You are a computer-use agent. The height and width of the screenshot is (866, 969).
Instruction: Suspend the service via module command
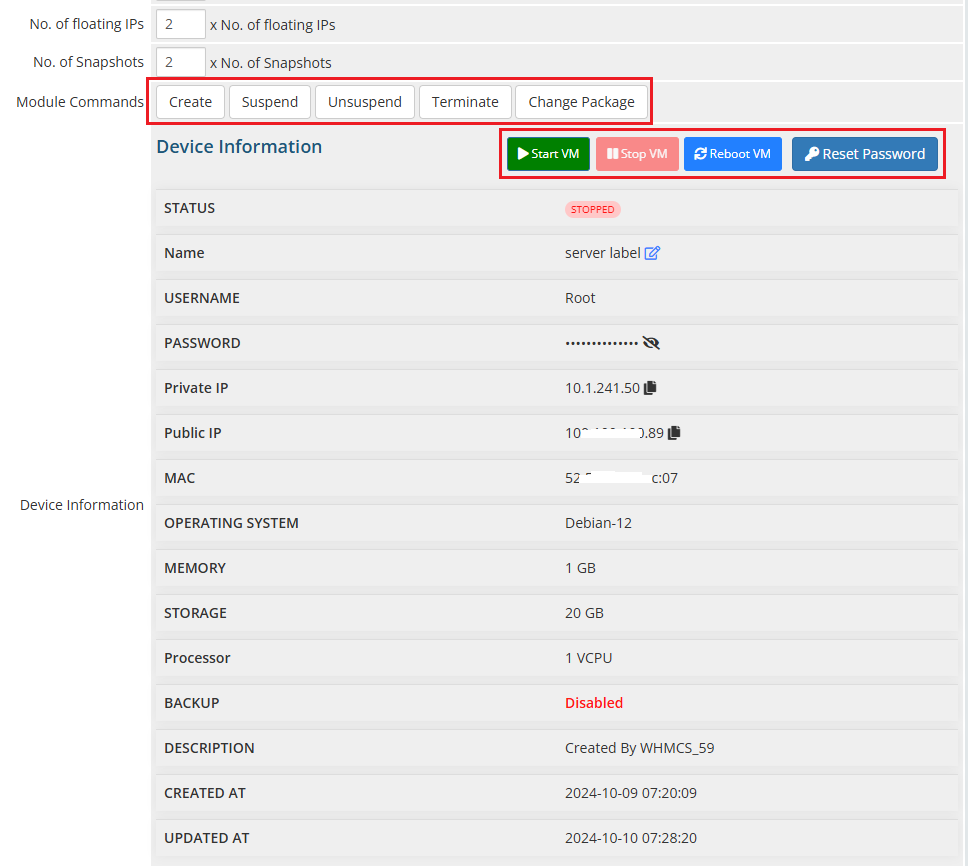pyautogui.click(x=270, y=102)
